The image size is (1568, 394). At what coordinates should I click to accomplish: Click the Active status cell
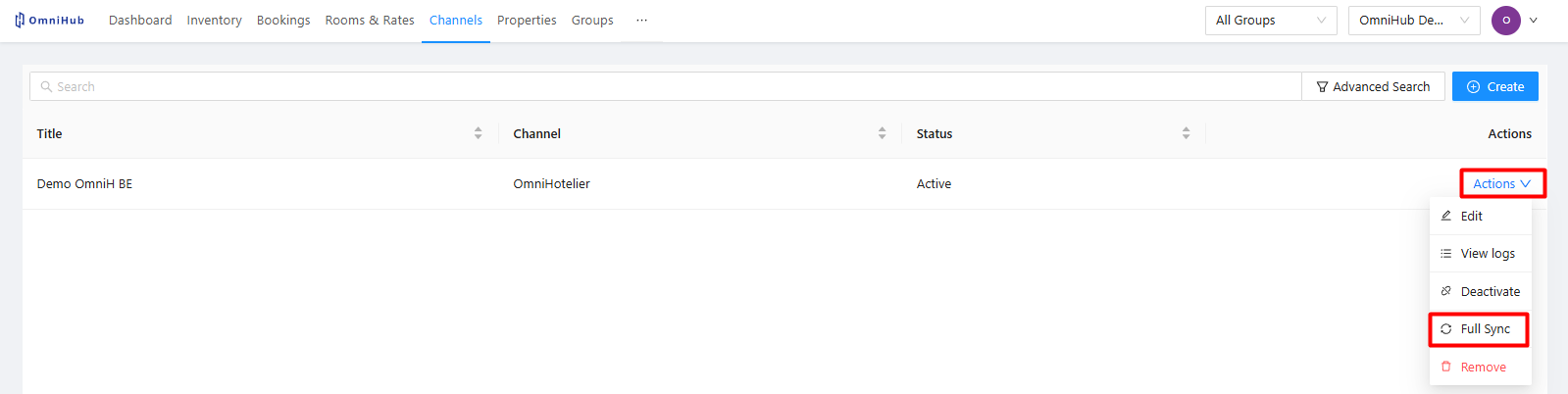[x=934, y=183]
